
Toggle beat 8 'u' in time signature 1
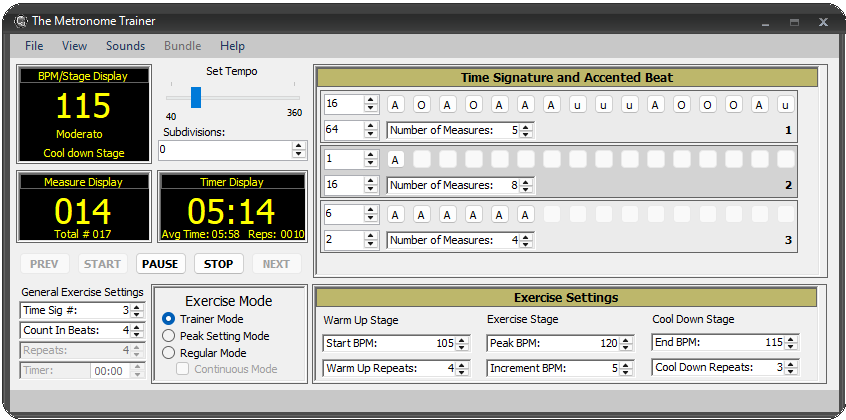tap(577, 105)
